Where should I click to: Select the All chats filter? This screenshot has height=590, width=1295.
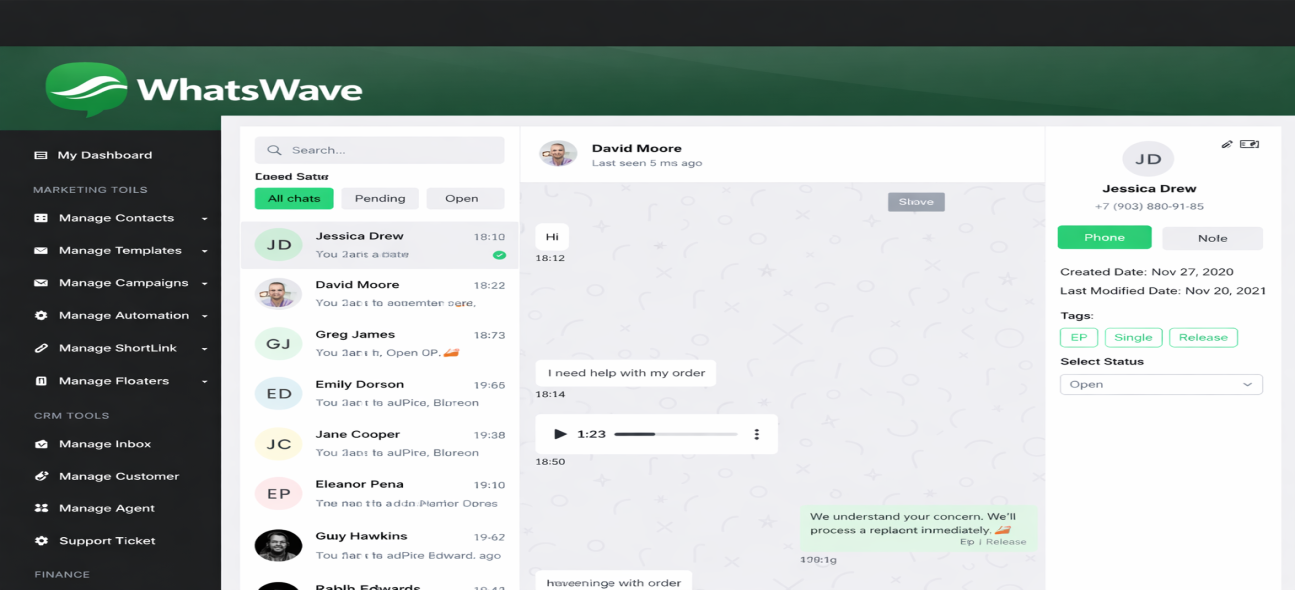294,198
